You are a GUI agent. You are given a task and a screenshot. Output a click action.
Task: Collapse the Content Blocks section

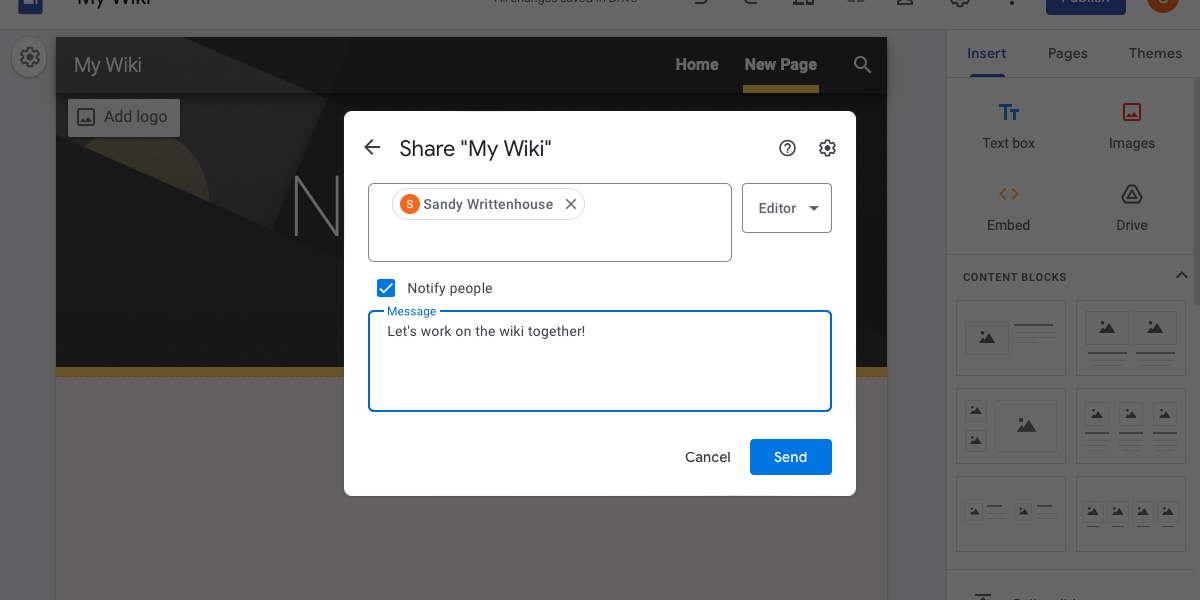(x=1182, y=276)
